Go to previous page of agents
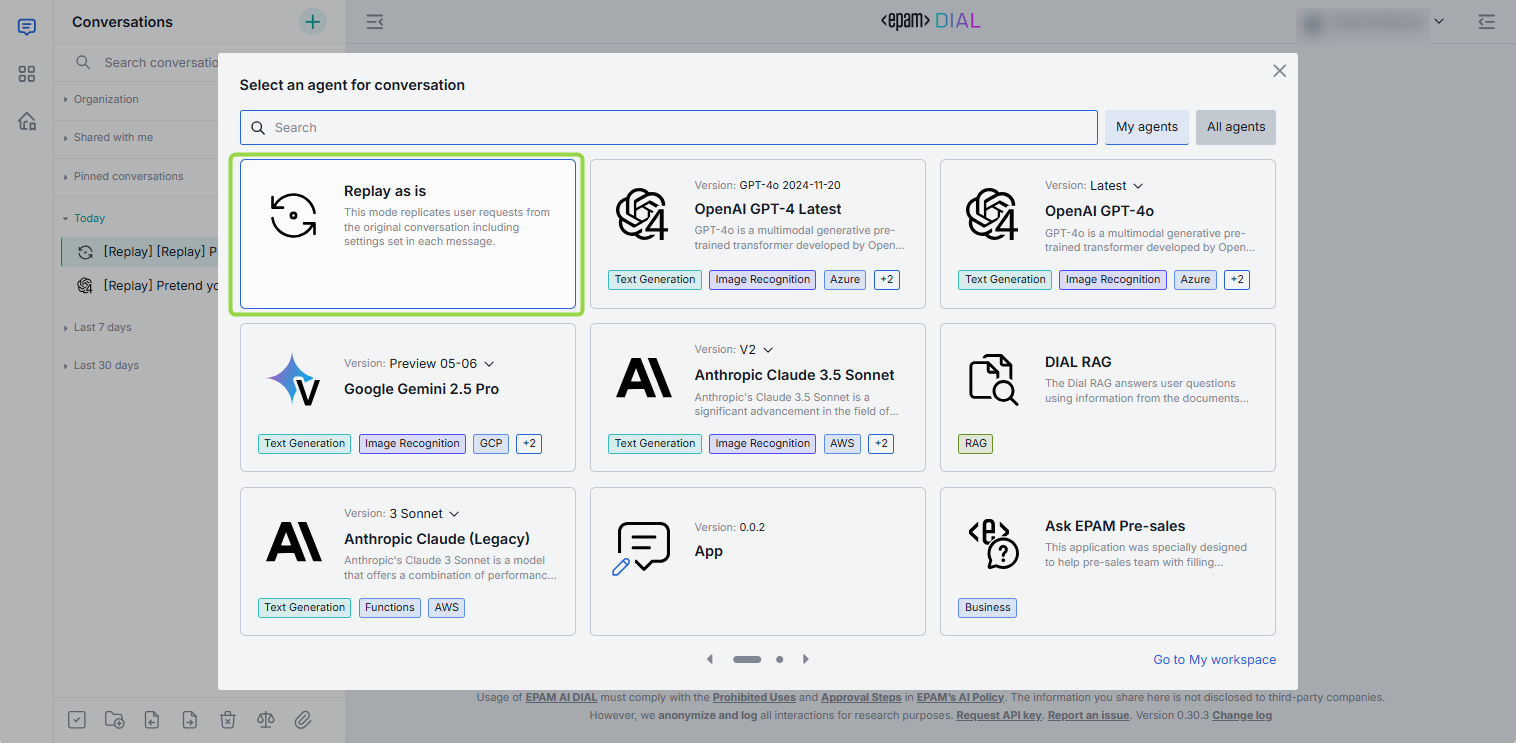 pos(710,659)
